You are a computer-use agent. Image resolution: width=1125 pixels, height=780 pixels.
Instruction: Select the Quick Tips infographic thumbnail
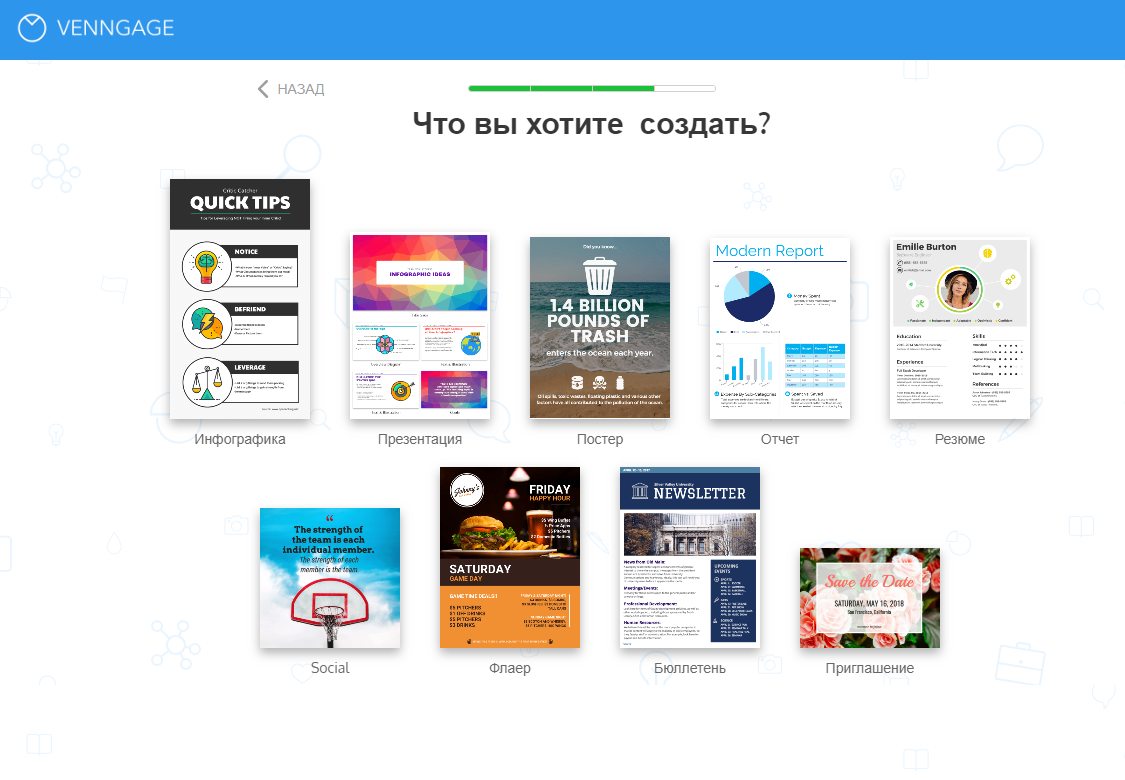(240, 299)
